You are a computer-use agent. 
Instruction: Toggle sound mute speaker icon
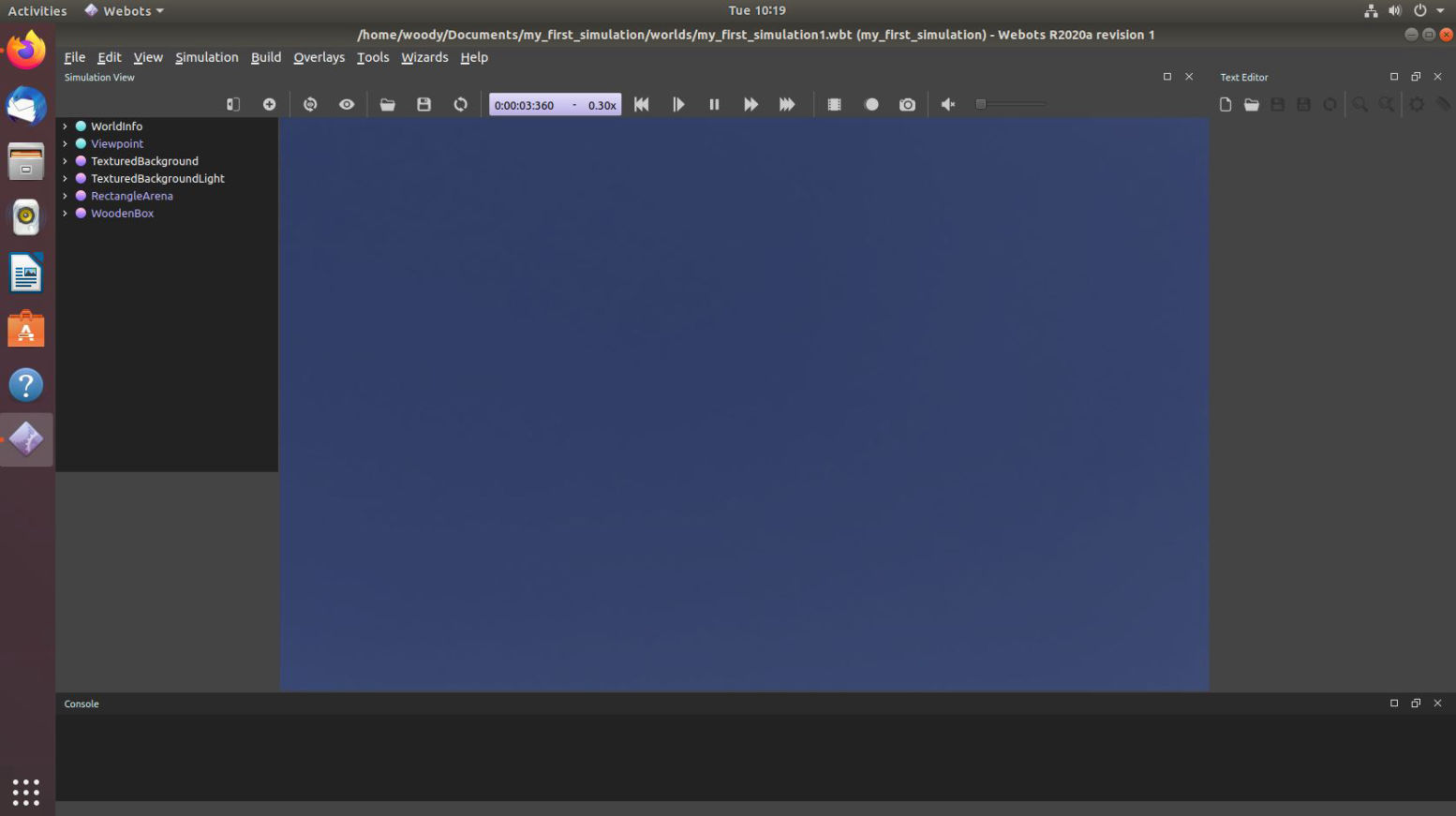947,104
